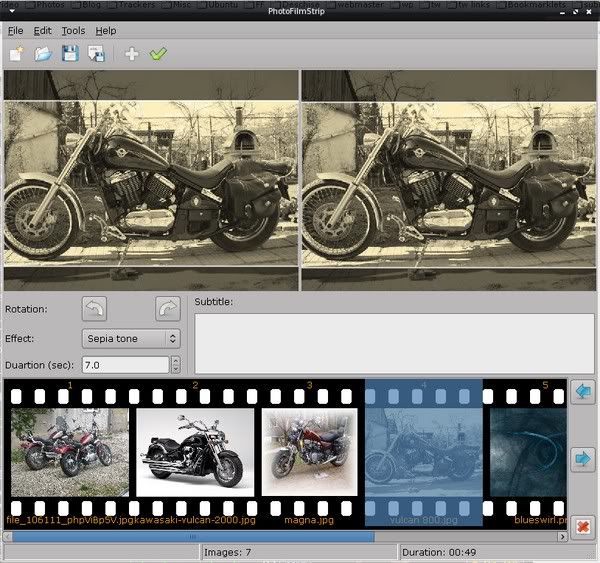600x563 pixels.
Task: Close the PhotoFilmStrip window
Action: (589, 12)
